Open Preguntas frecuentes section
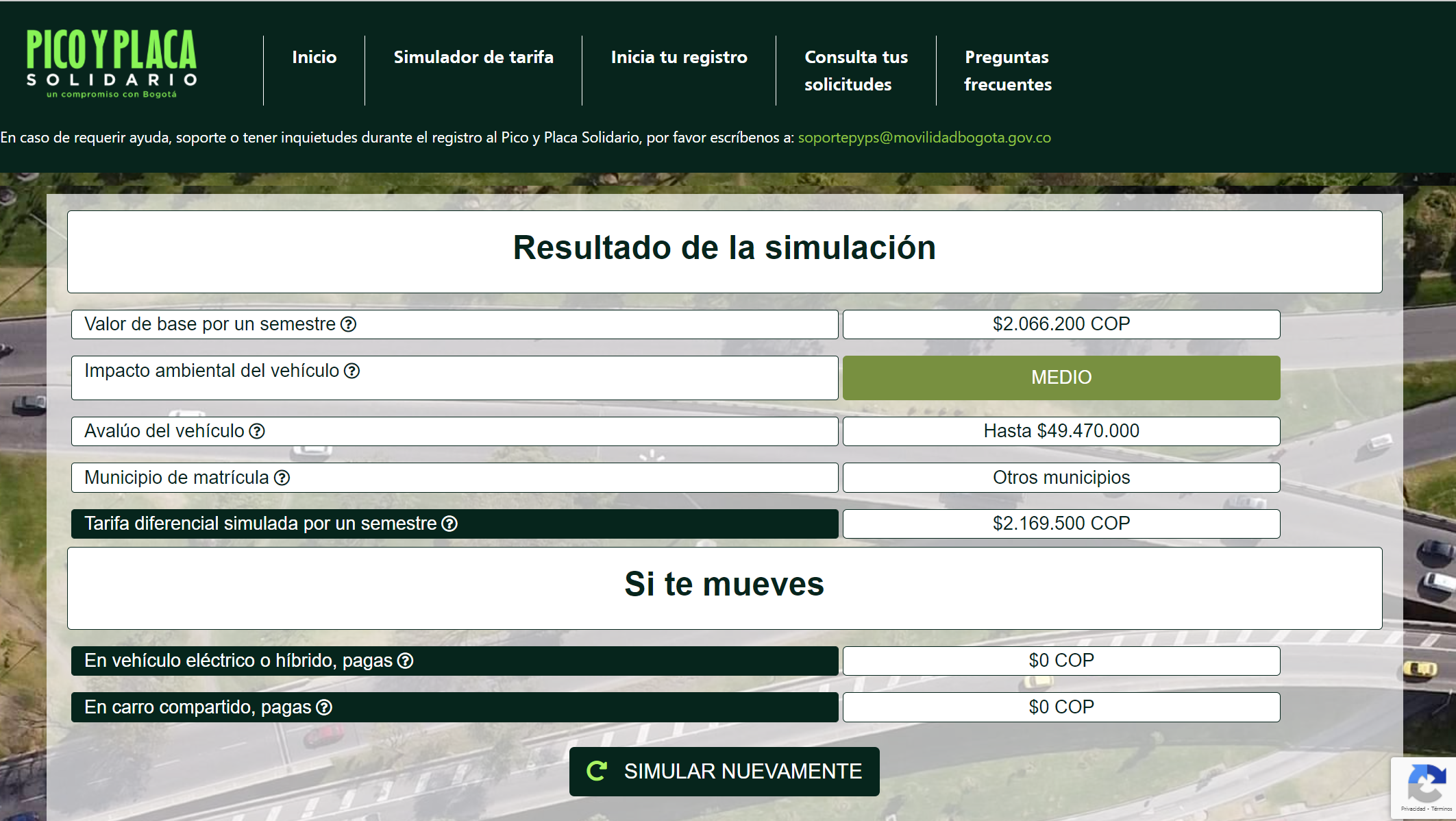This screenshot has height=821, width=1456. [x=1007, y=70]
